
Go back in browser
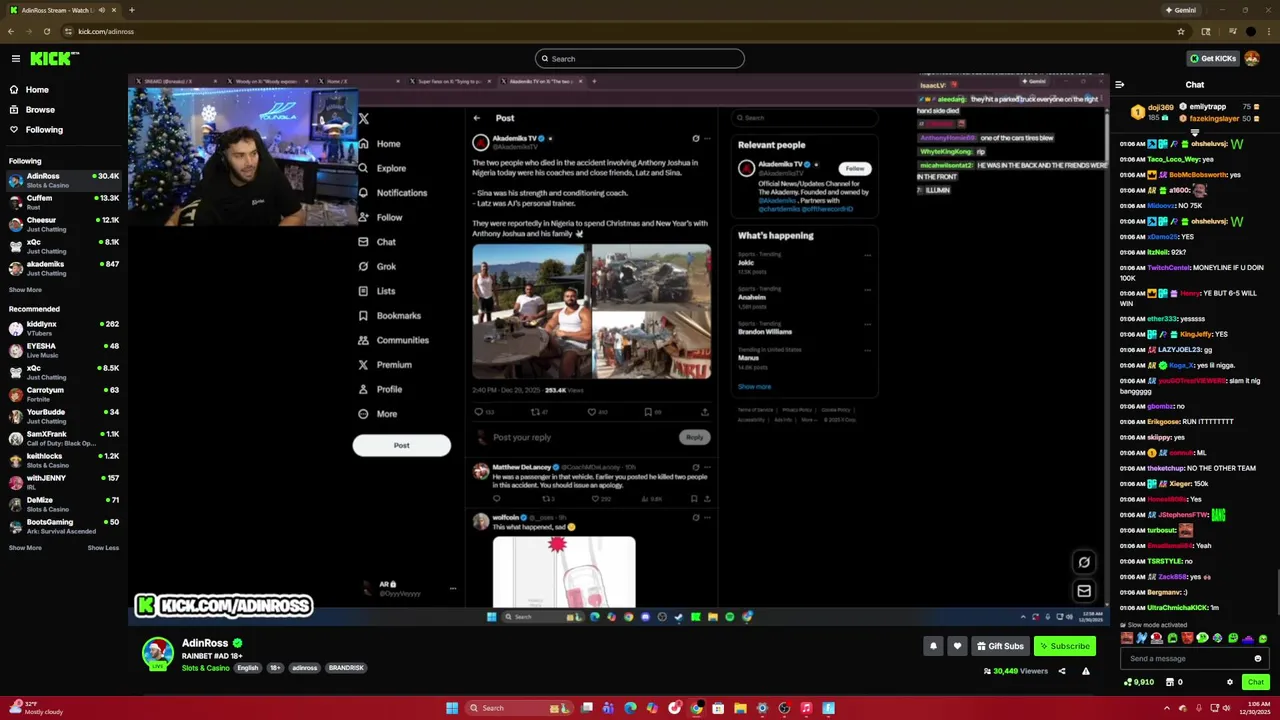point(11,31)
